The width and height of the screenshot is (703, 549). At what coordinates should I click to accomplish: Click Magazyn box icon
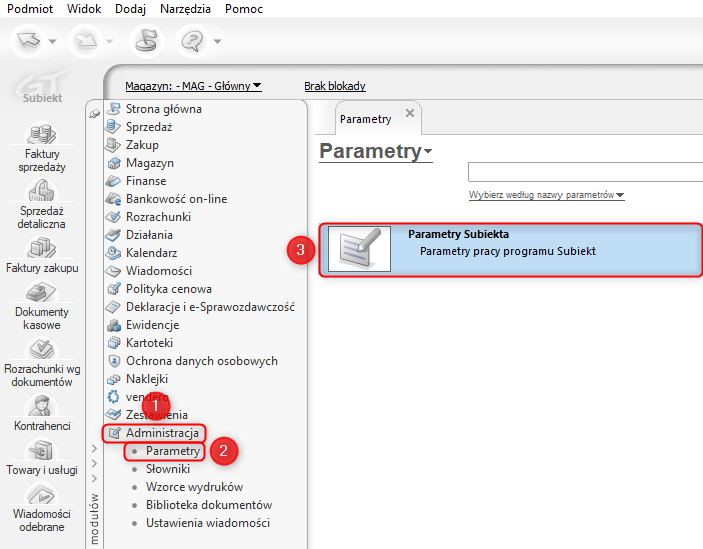[114, 163]
